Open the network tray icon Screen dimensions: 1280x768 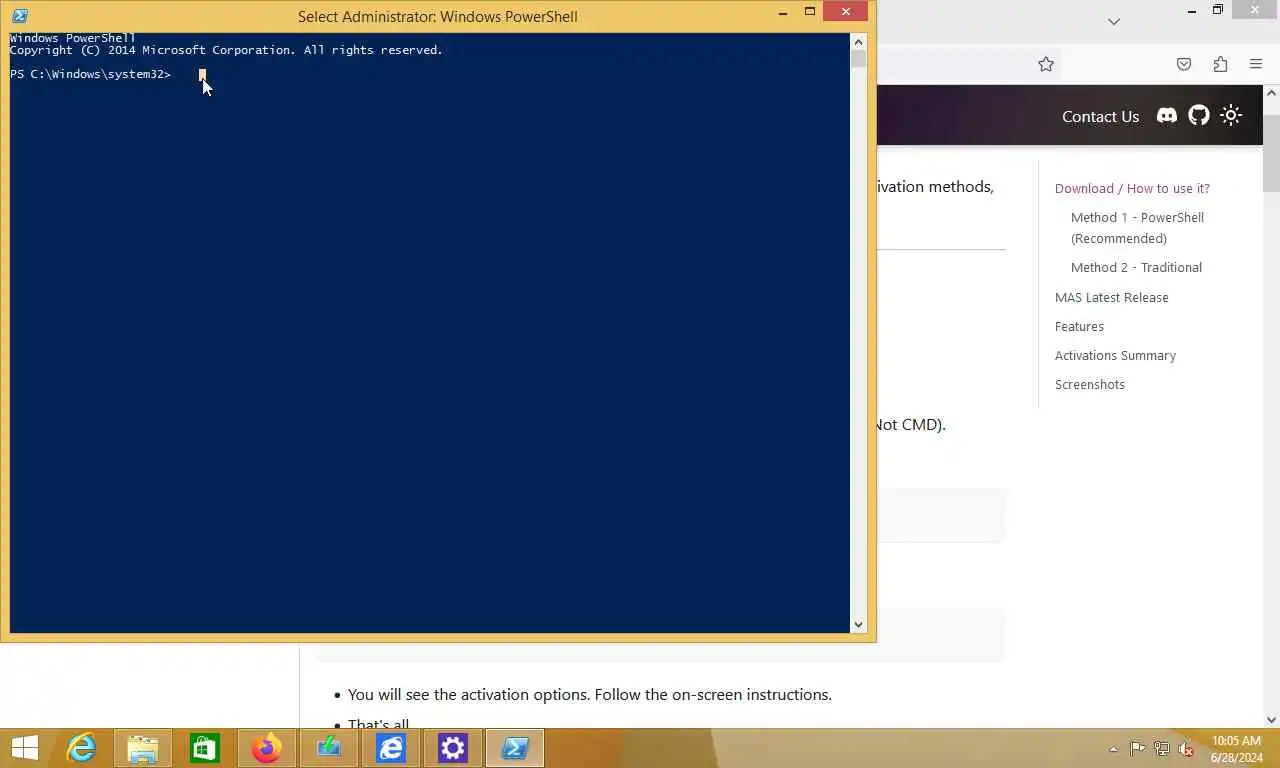pos(1162,748)
